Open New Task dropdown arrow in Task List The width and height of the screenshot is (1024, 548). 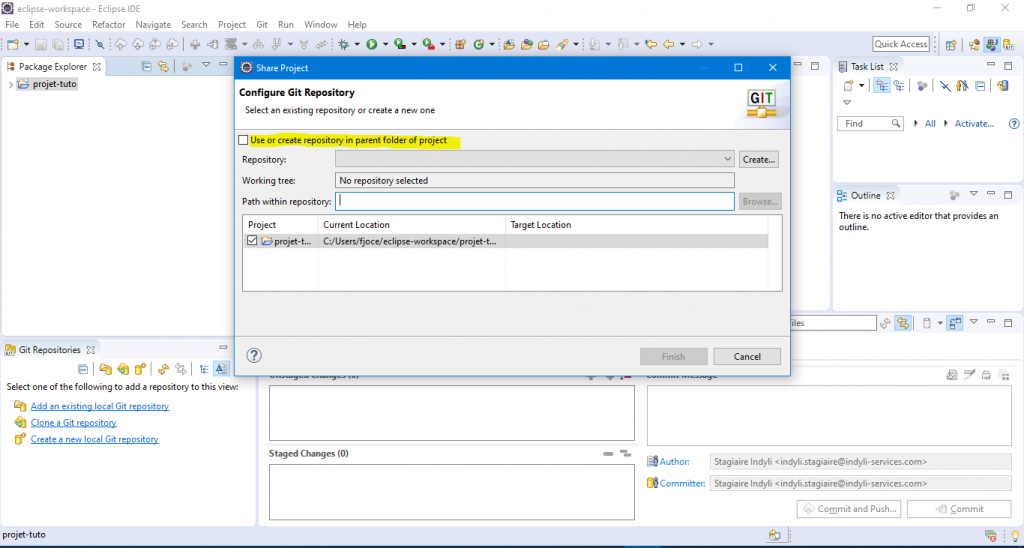point(861,86)
